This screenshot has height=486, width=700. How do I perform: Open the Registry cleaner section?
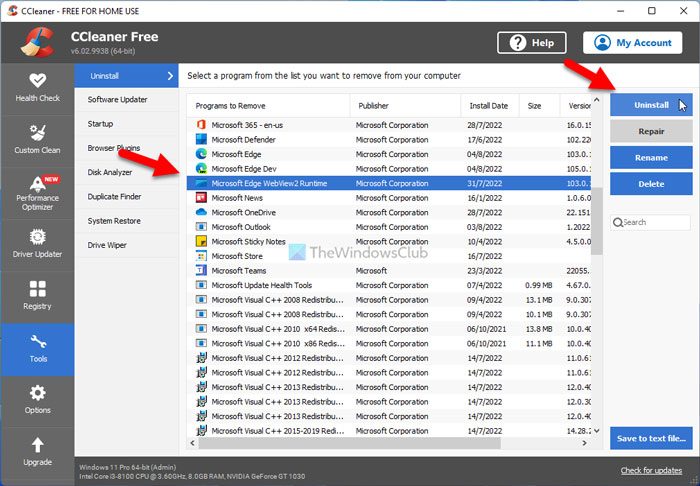tap(38, 297)
